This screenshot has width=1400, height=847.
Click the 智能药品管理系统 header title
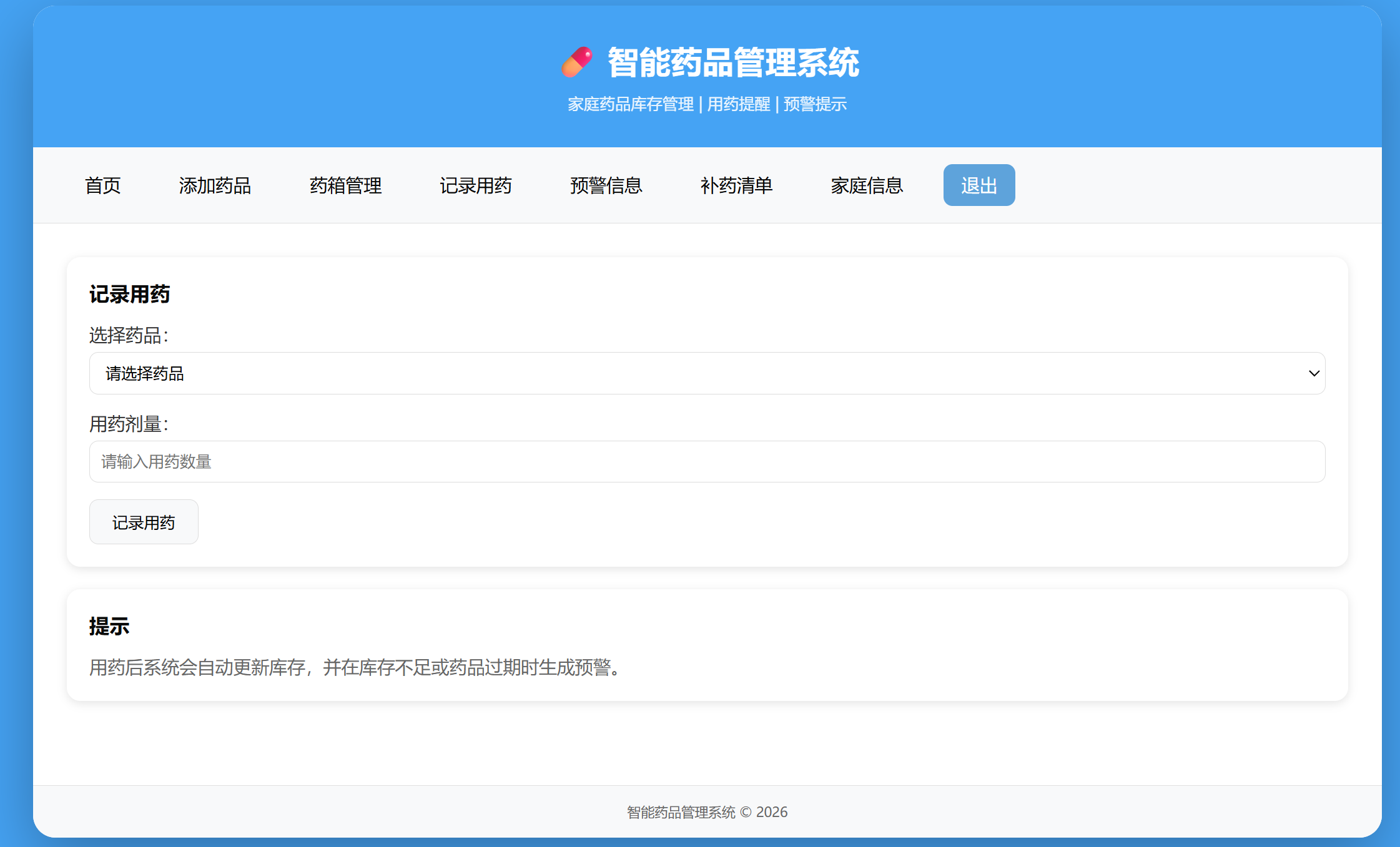(733, 62)
